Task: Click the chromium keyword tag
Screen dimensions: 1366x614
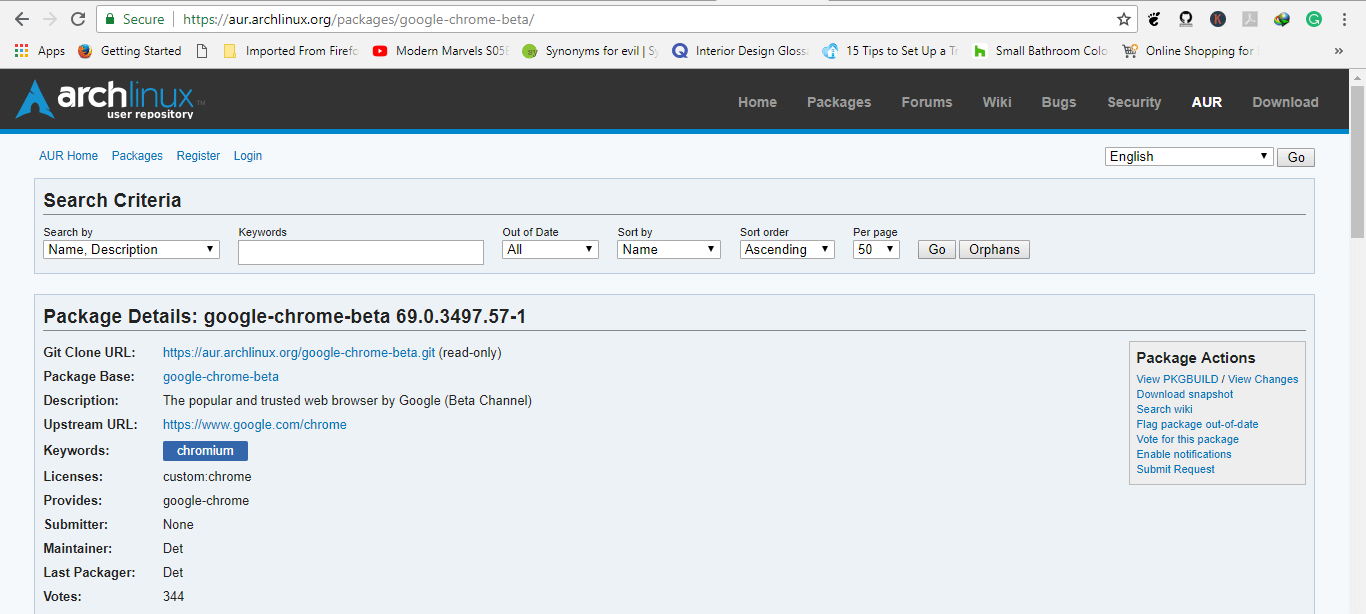Action: (x=204, y=450)
